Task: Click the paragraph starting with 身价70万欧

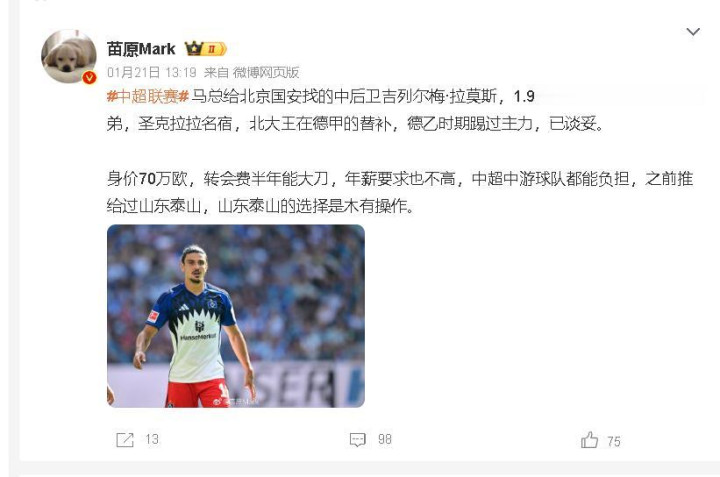Action: pyautogui.click(x=399, y=192)
